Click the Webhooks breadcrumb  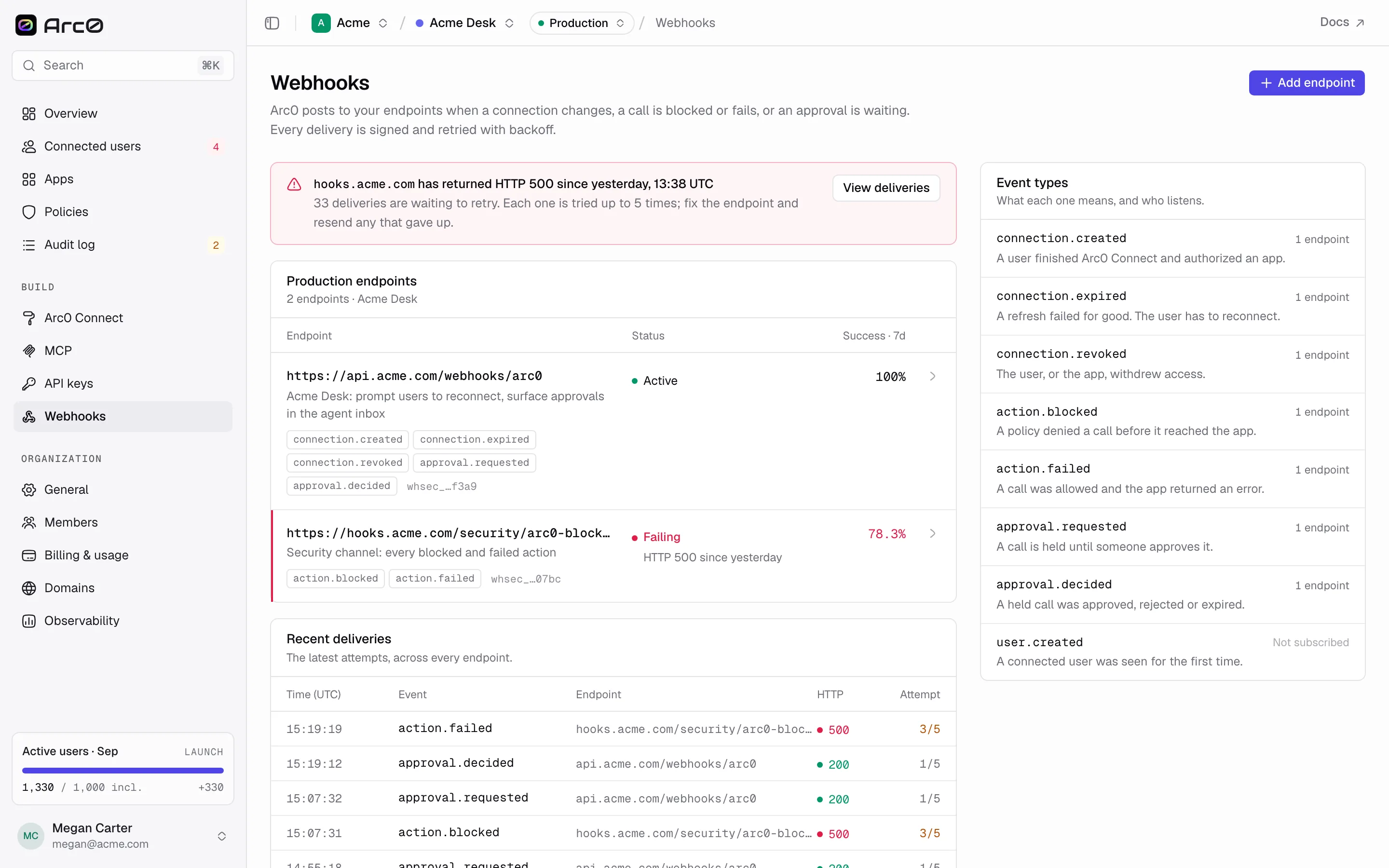[x=685, y=23]
